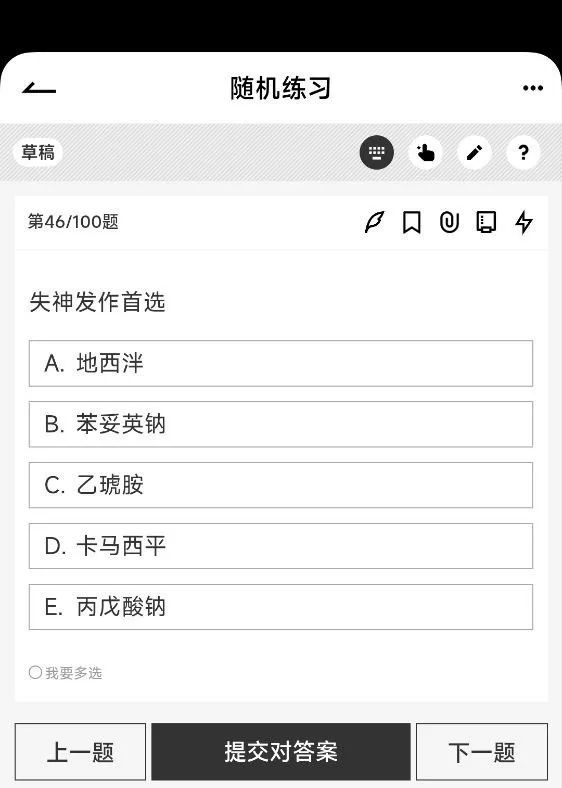Tap the keyboard icon in the toolbar
562x788 pixels.
(x=377, y=152)
